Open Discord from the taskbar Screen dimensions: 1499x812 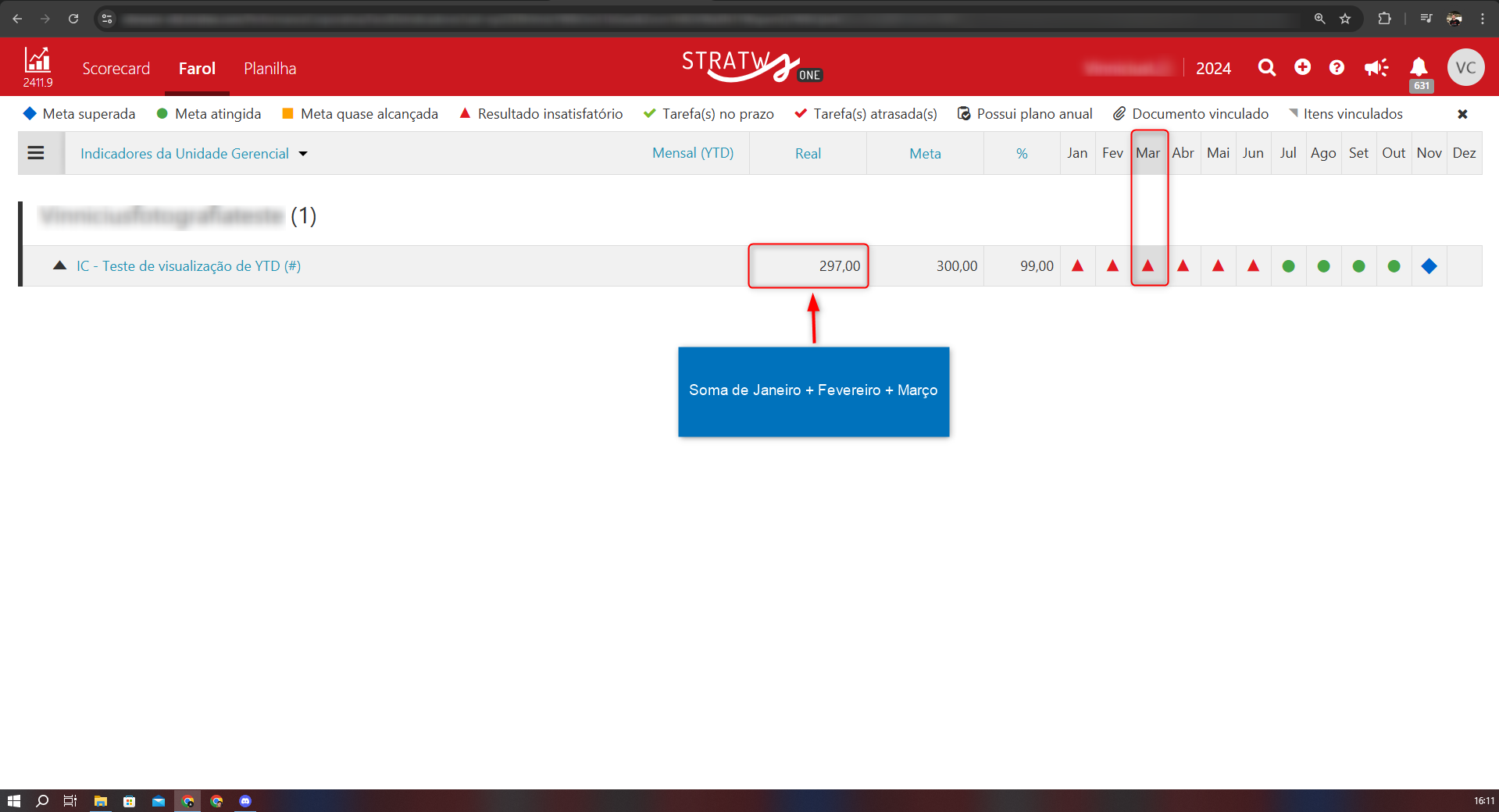click(245, 801)
